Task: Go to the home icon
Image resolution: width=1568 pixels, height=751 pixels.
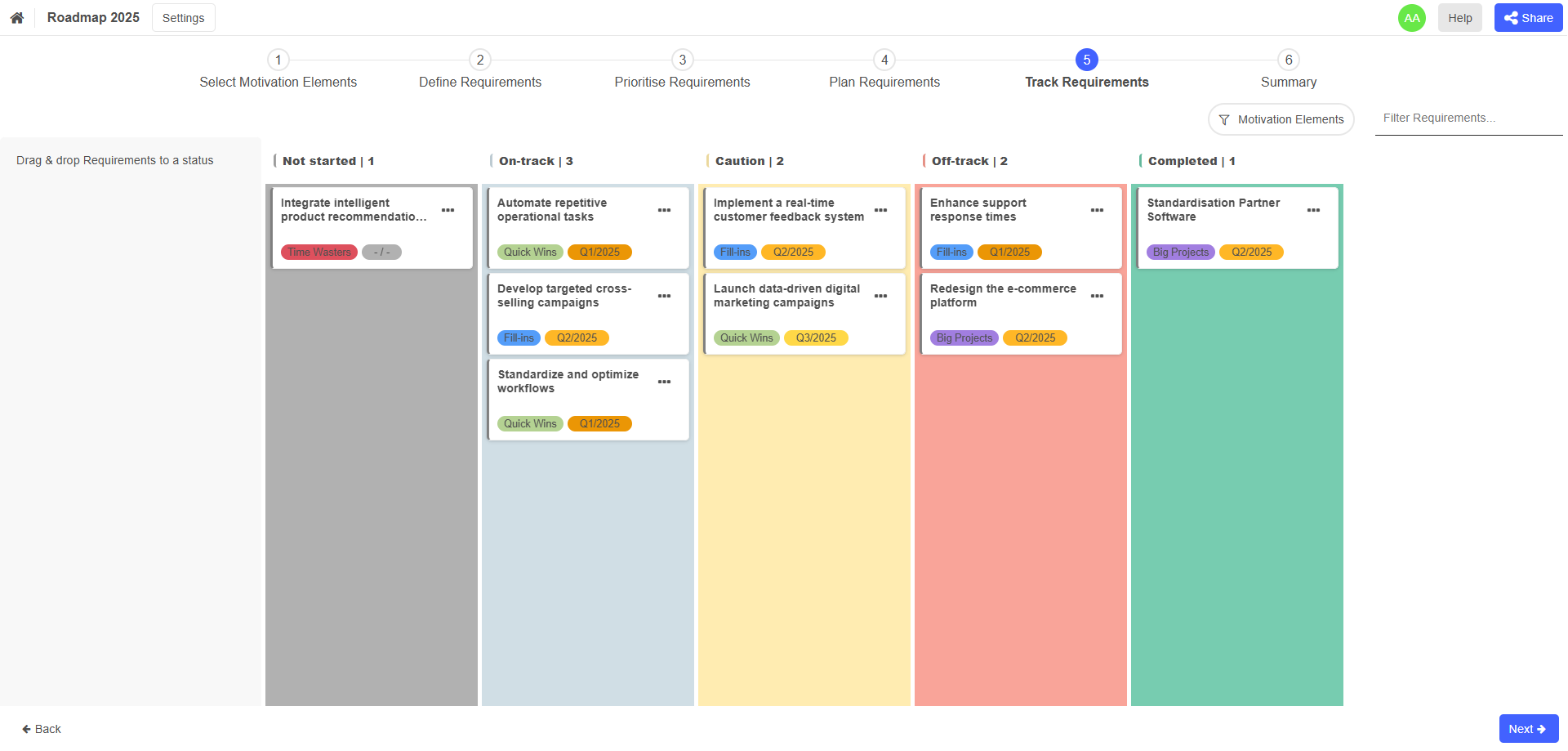Action: point(16,18)
